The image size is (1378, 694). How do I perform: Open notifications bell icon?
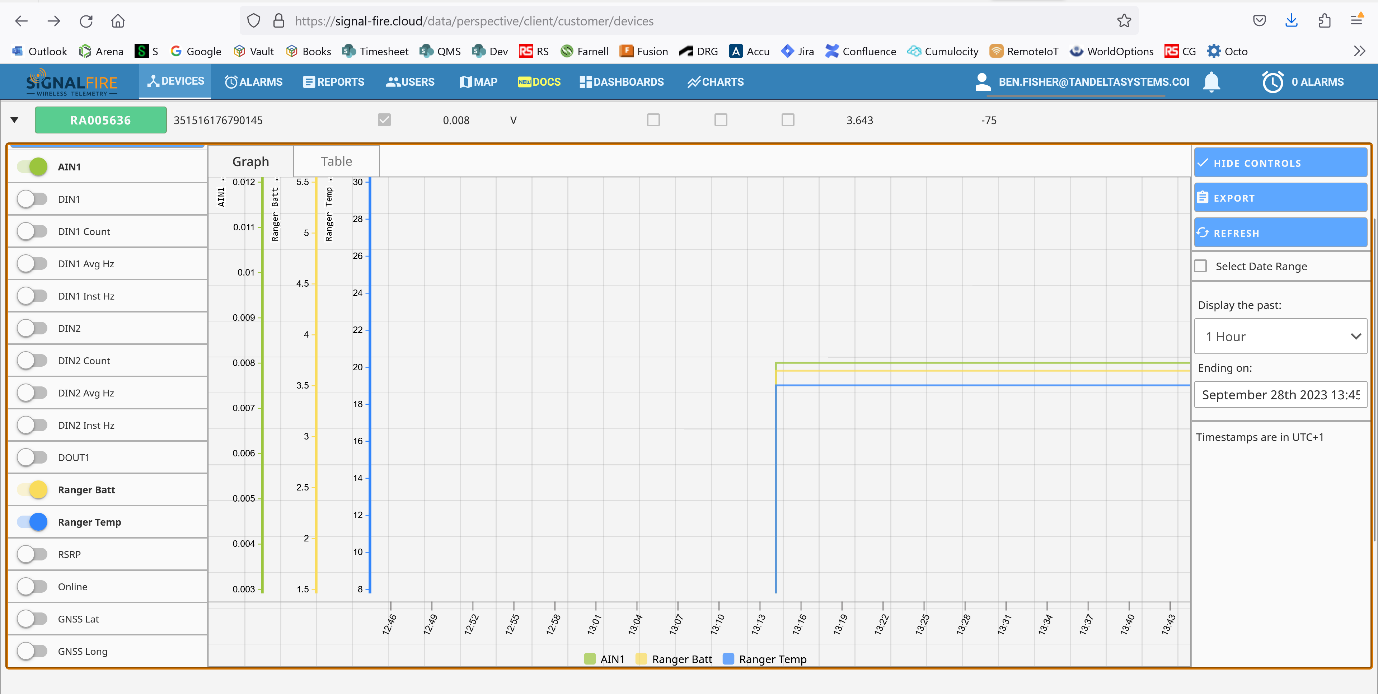point(1211,82)
